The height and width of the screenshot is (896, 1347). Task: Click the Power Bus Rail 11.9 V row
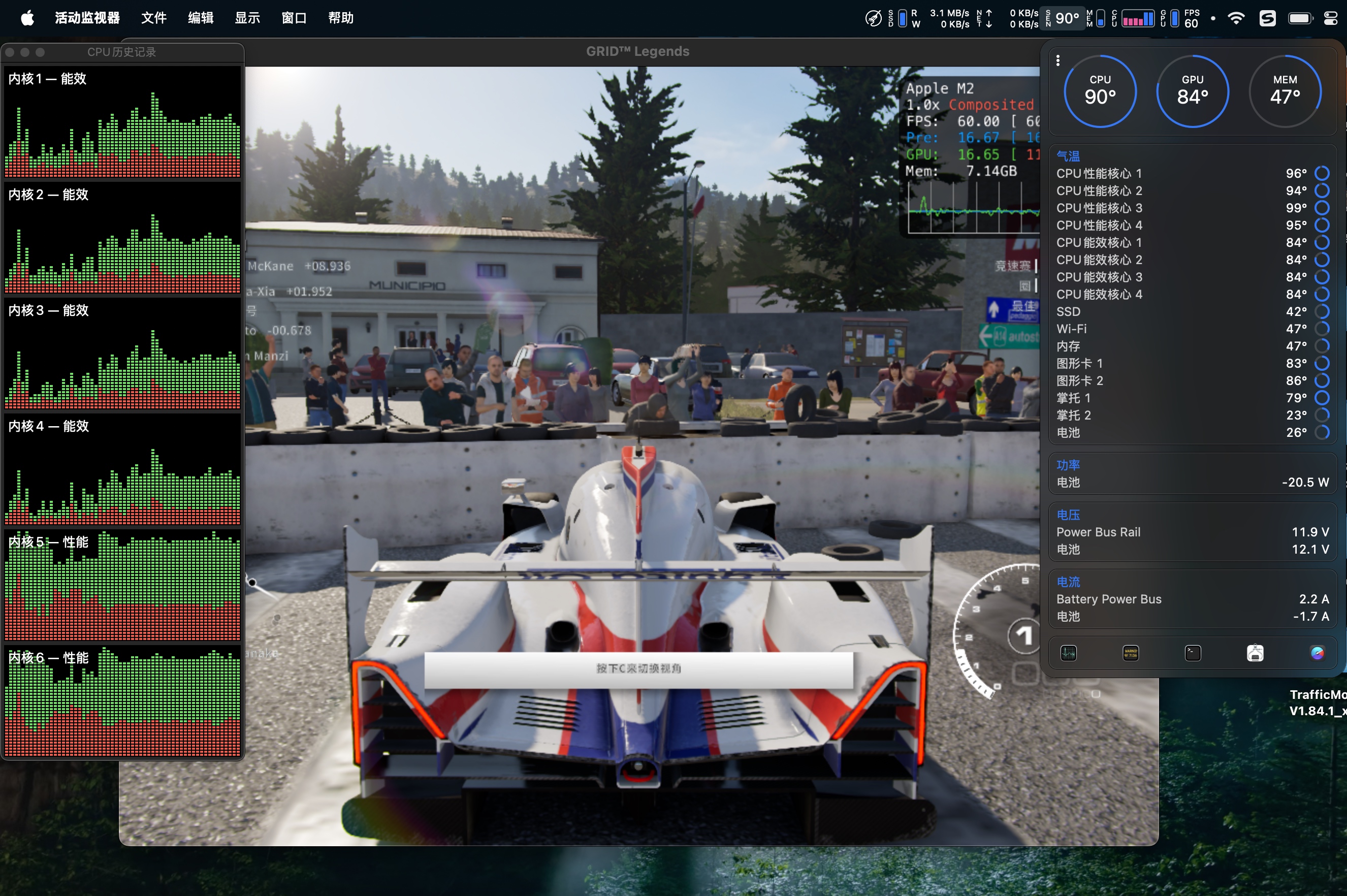(1192, 532)
